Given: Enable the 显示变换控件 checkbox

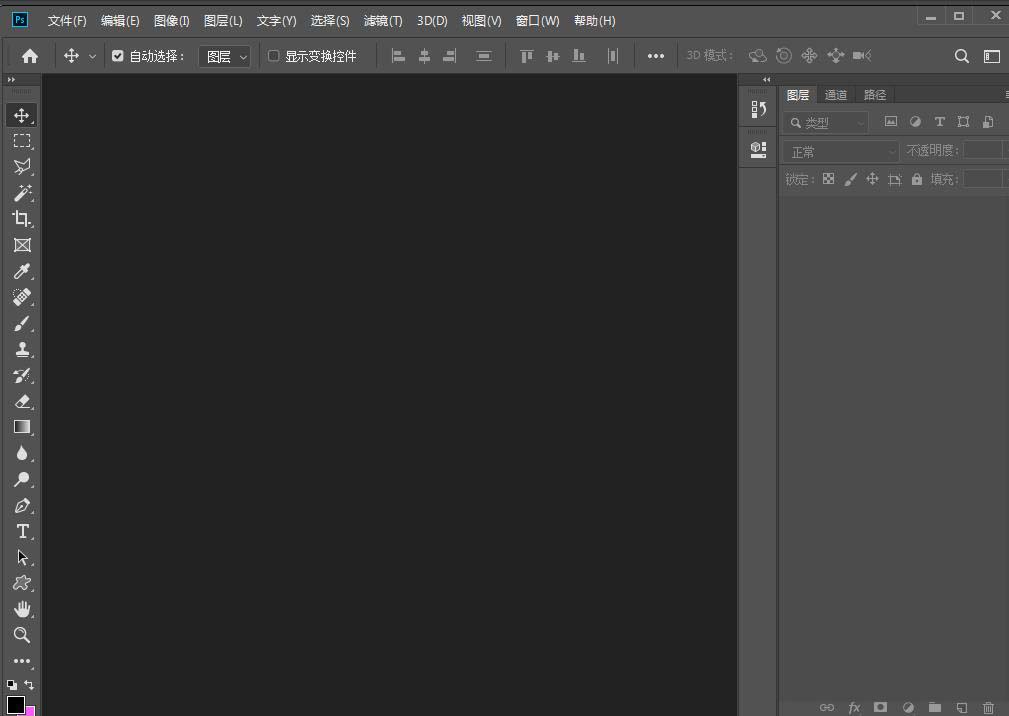Looking at the screenshot, I should [x=273, y=56].
